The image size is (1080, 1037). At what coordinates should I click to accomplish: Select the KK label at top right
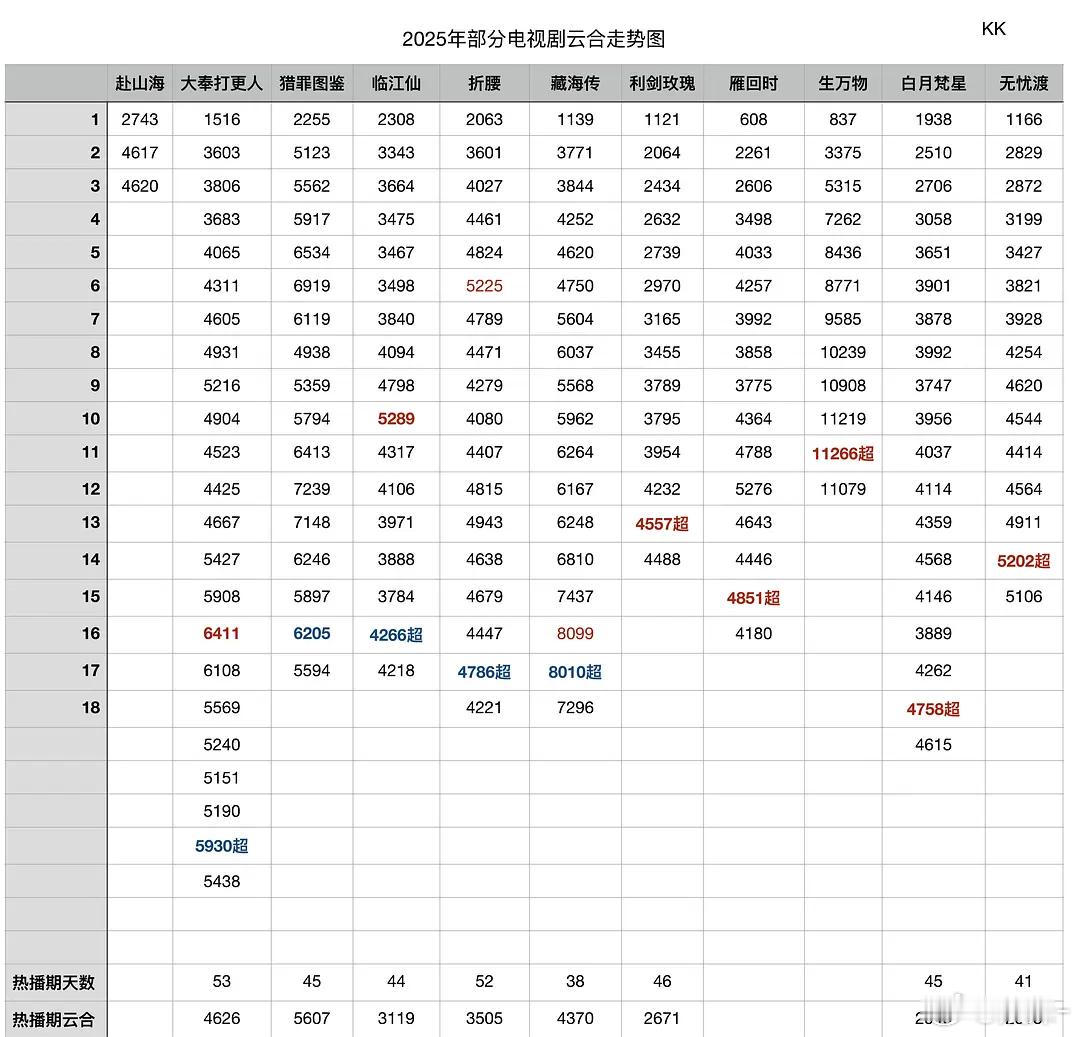(x=993, y=29)
